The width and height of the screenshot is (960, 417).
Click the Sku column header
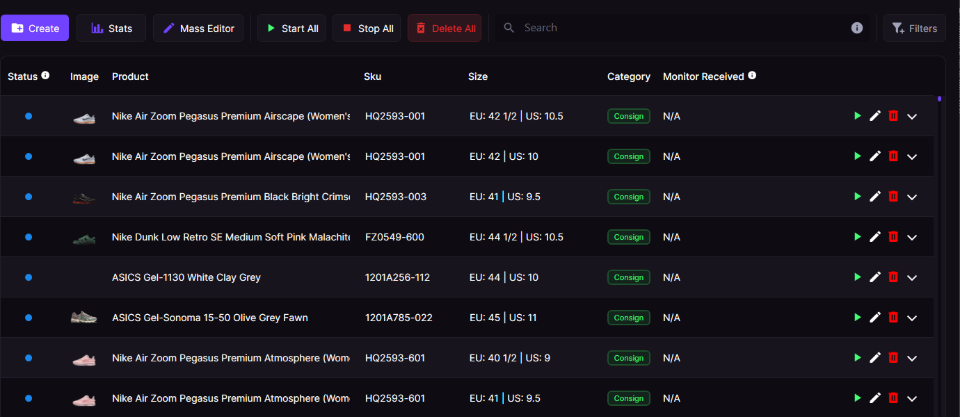point(372,77)
